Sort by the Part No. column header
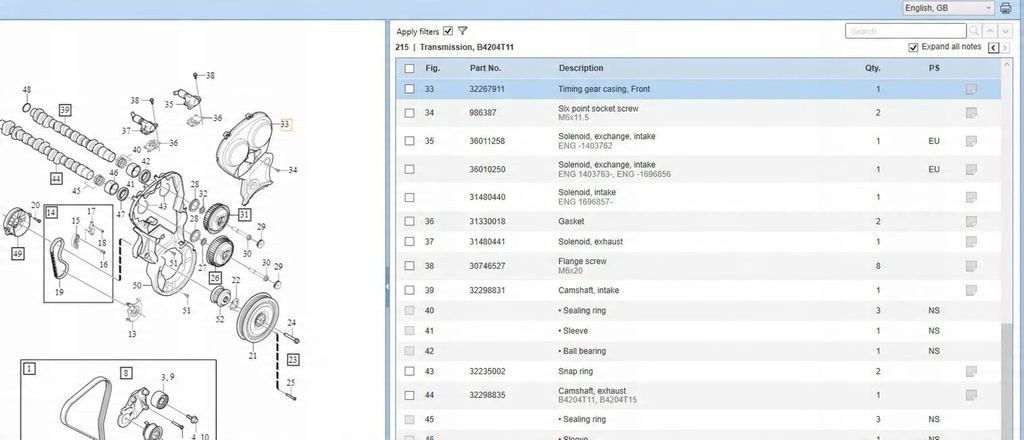1024x440 pixels. tap(485, 68)
